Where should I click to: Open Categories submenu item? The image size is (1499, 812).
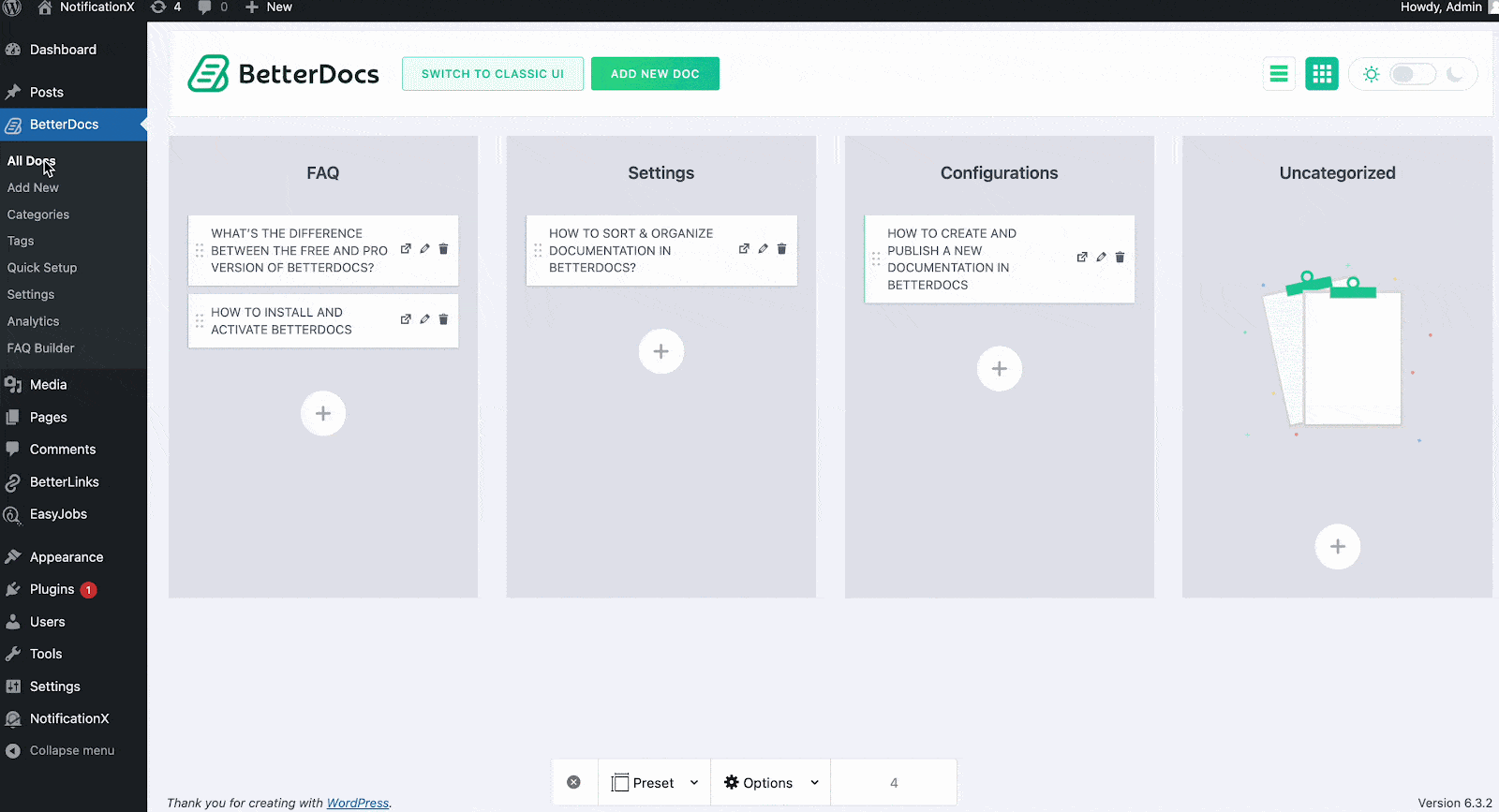[x=38, y=214]
